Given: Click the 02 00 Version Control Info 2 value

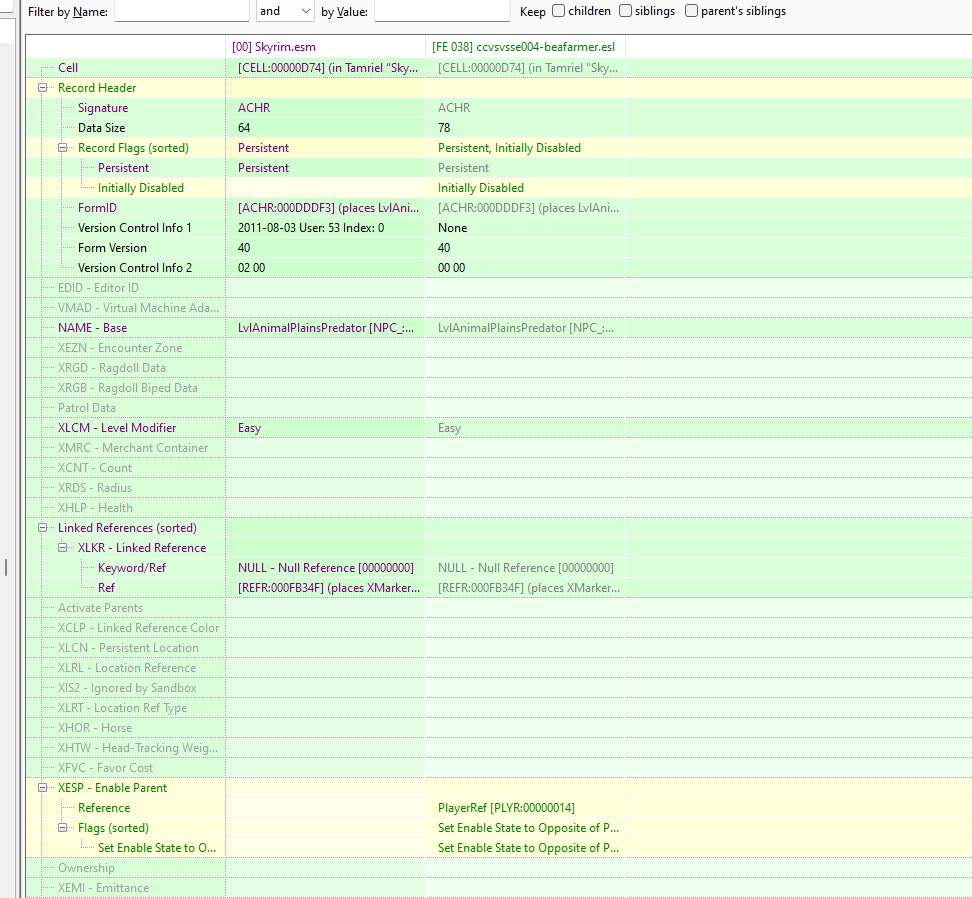Looking at the screenshot, I should [x=251, y=268].
